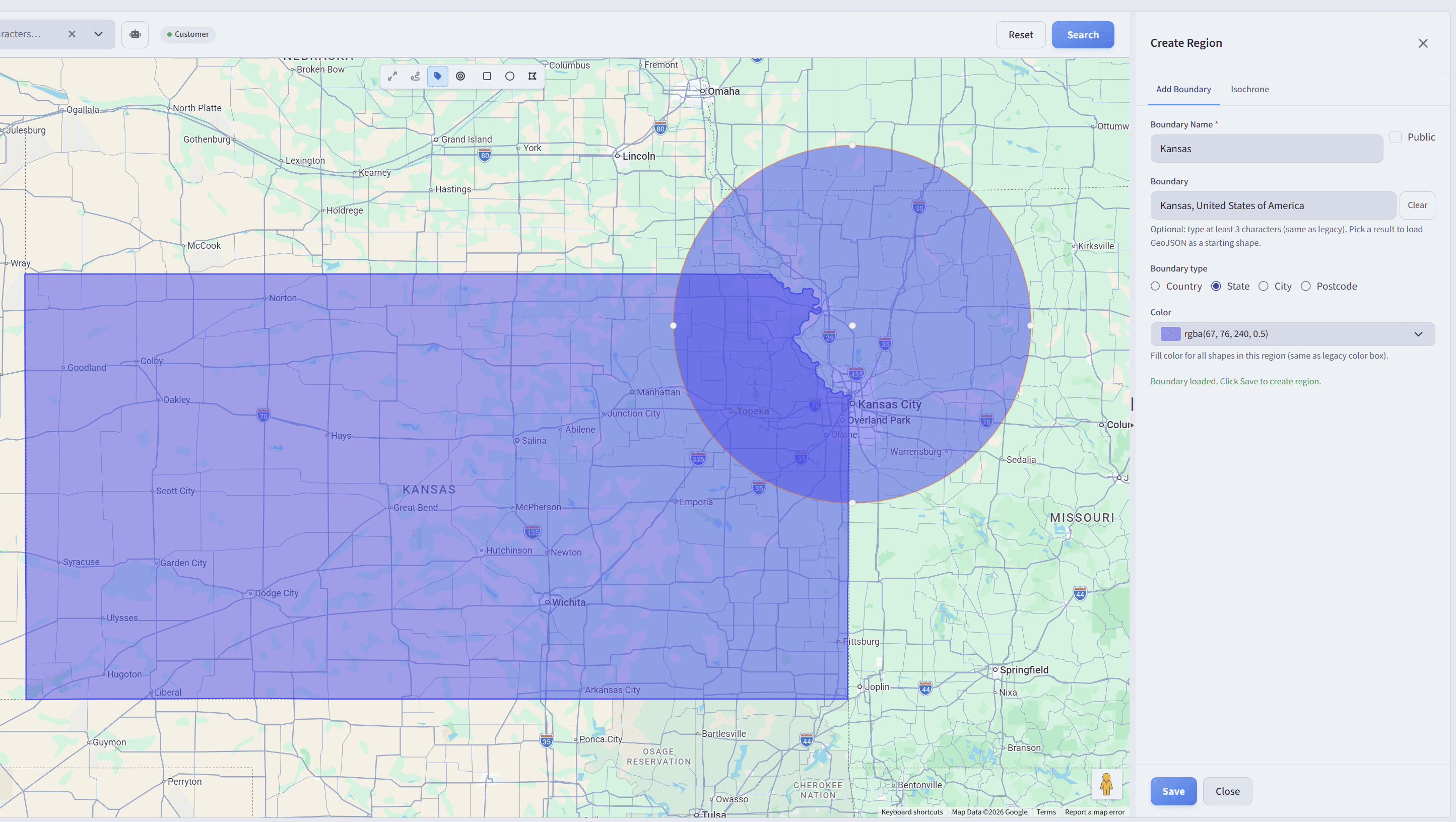Viewport: 1456px width, 822px height.
Task: Click the Search button
Action: point(1083,35)
